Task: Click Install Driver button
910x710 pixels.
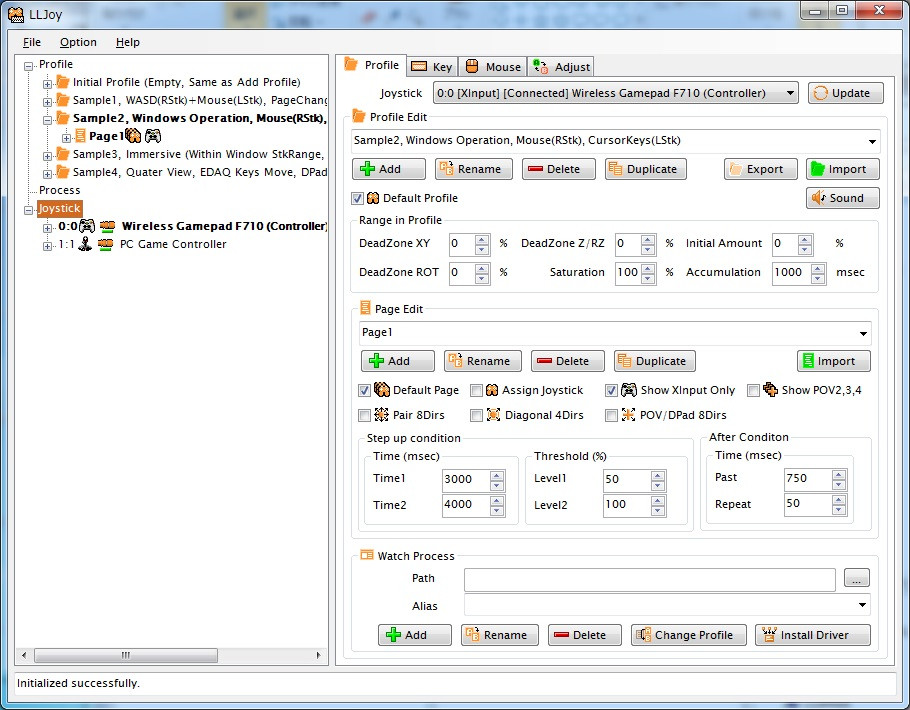Action: pyautogui.click(x=812, y=635)
